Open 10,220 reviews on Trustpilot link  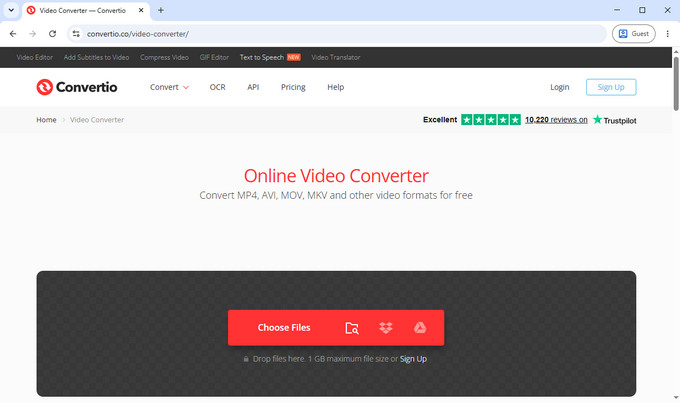[x=556, y=120]
